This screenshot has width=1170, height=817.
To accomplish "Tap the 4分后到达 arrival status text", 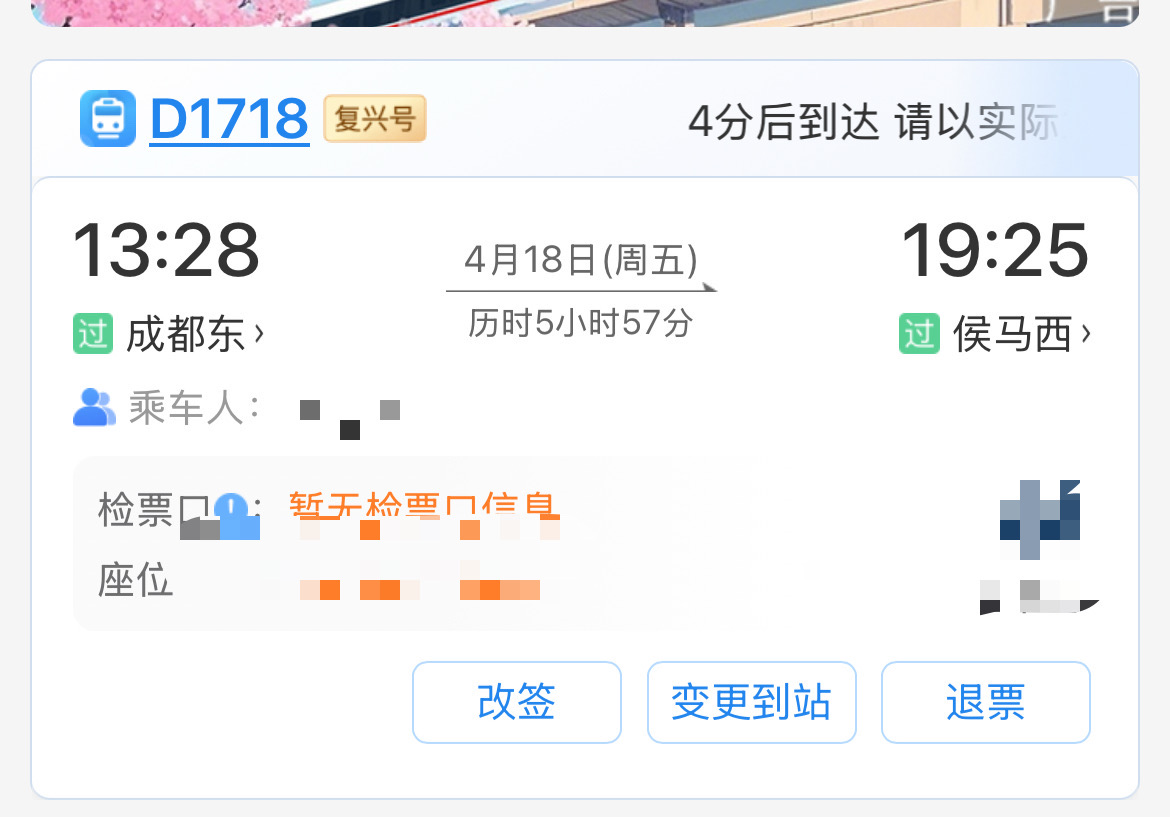I will point(783,122).
